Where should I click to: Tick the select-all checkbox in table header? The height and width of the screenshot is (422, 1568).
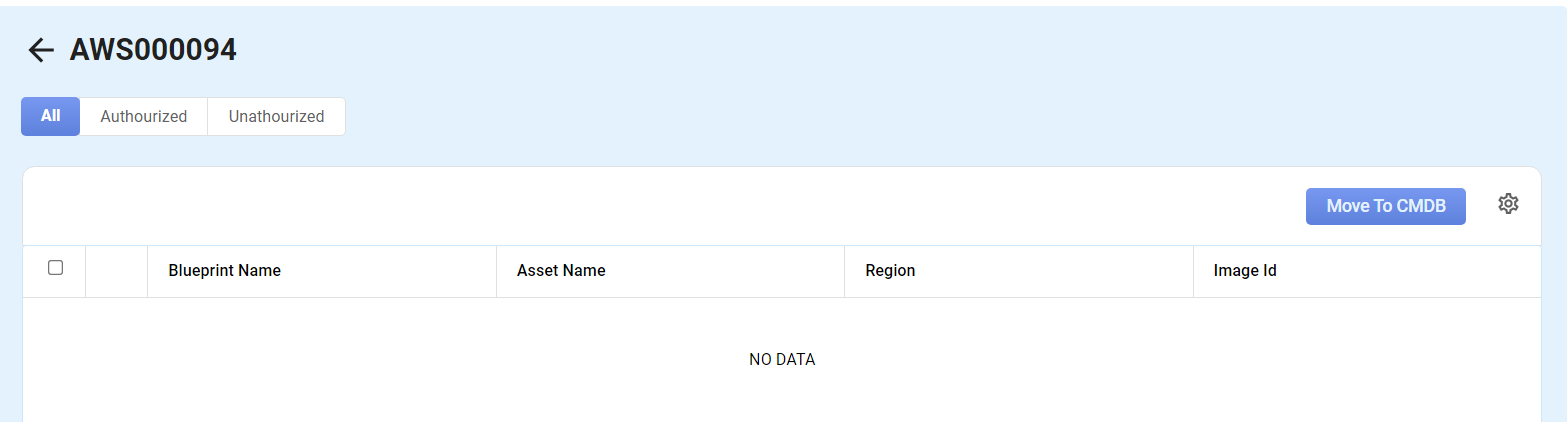pyautogui.click(x=56, y=268)
